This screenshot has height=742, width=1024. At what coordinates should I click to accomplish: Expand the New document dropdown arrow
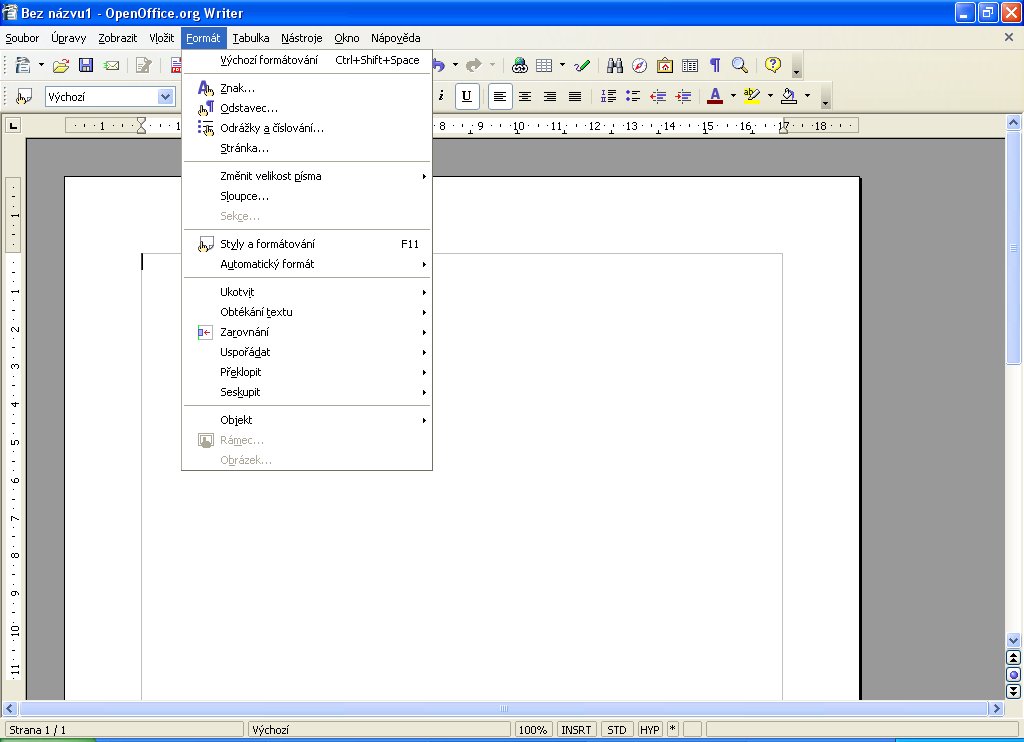pyautogui.click(x=41, y=65)
